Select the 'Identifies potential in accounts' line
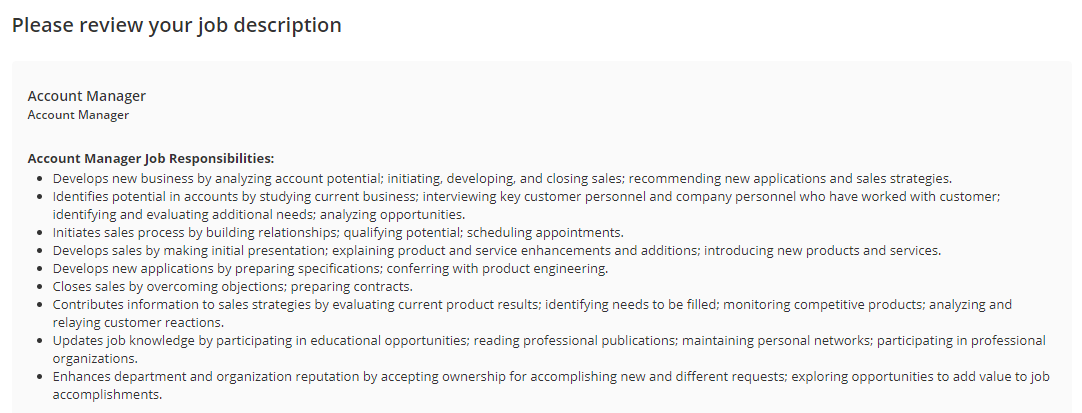This screenshot has width=1082, height=413. [527, 197]
